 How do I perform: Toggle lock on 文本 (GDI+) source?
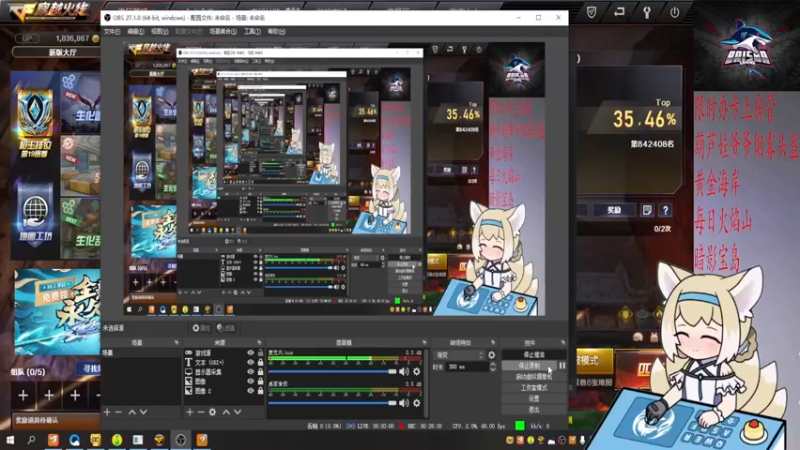(x=260, y=362)
